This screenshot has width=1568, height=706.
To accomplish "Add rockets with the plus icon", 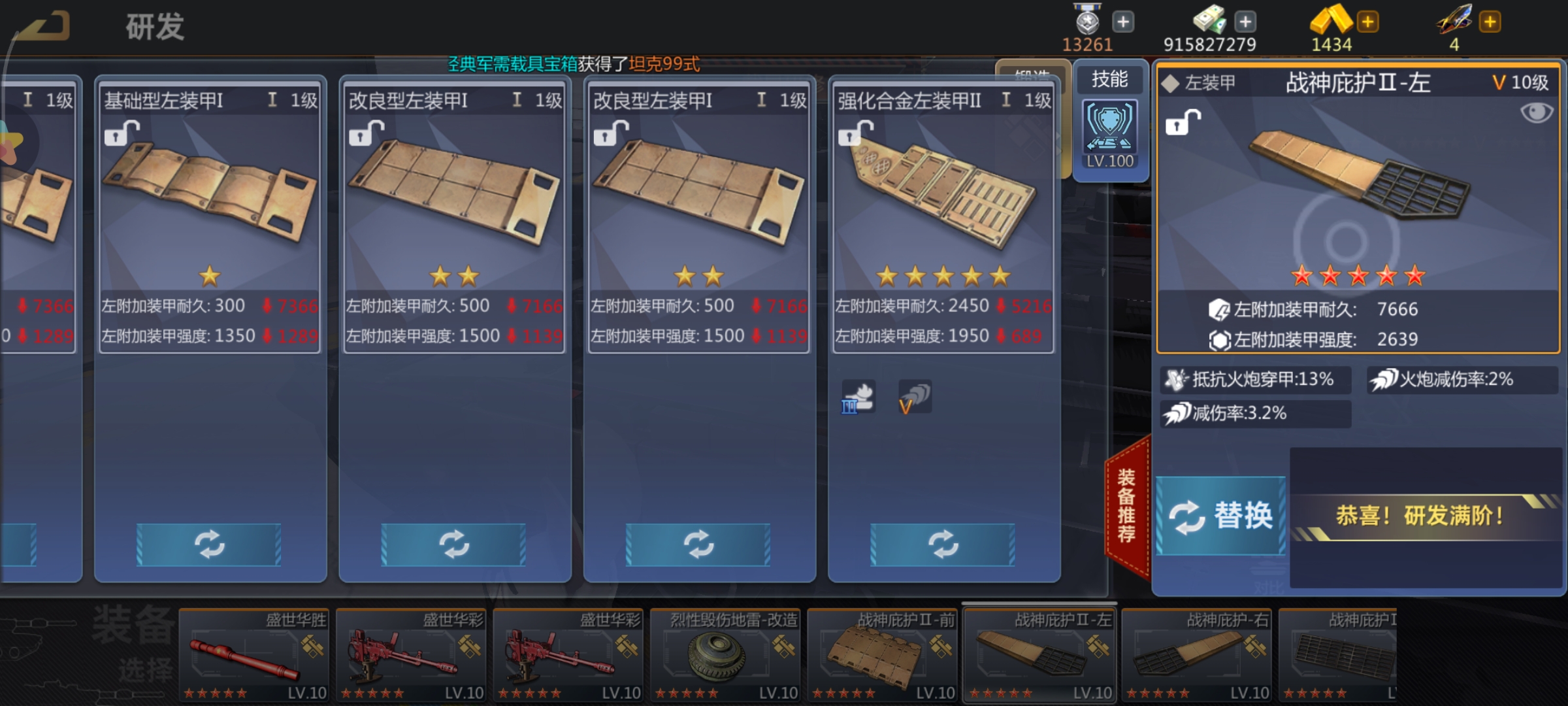I will pyautogui.click(x=1490, y=22).
